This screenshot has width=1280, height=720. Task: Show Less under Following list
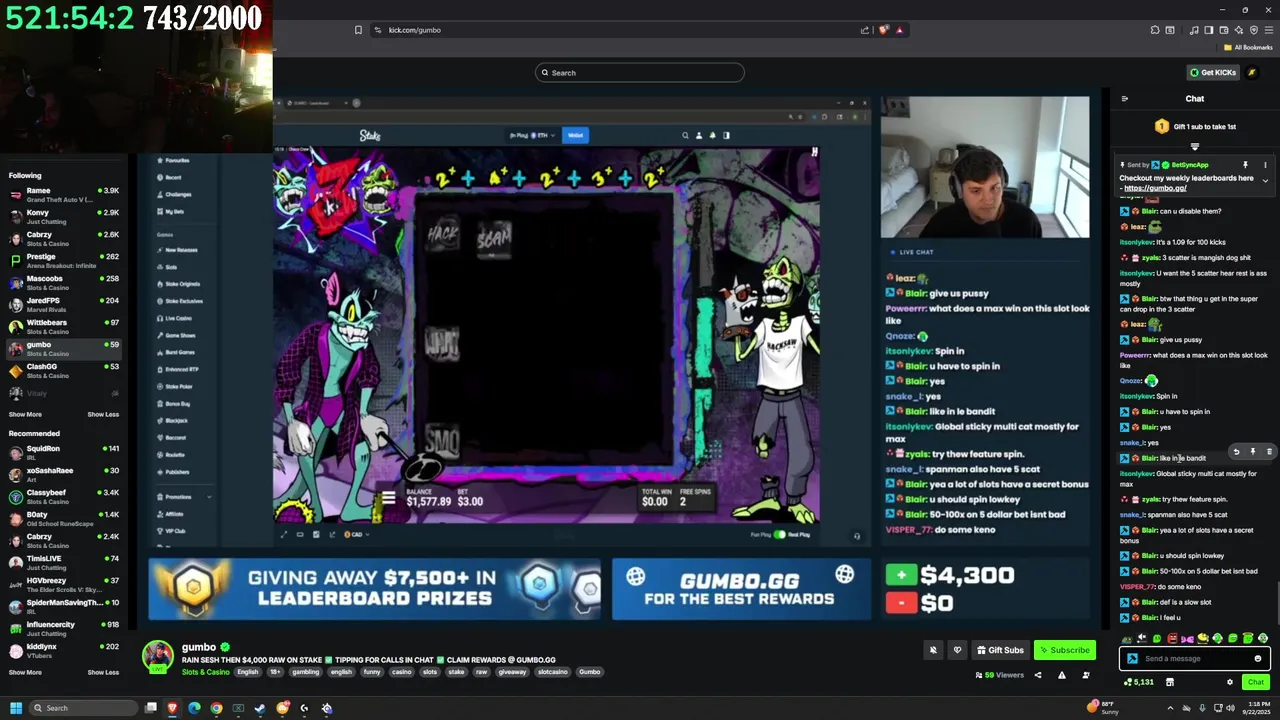[103, 414]
